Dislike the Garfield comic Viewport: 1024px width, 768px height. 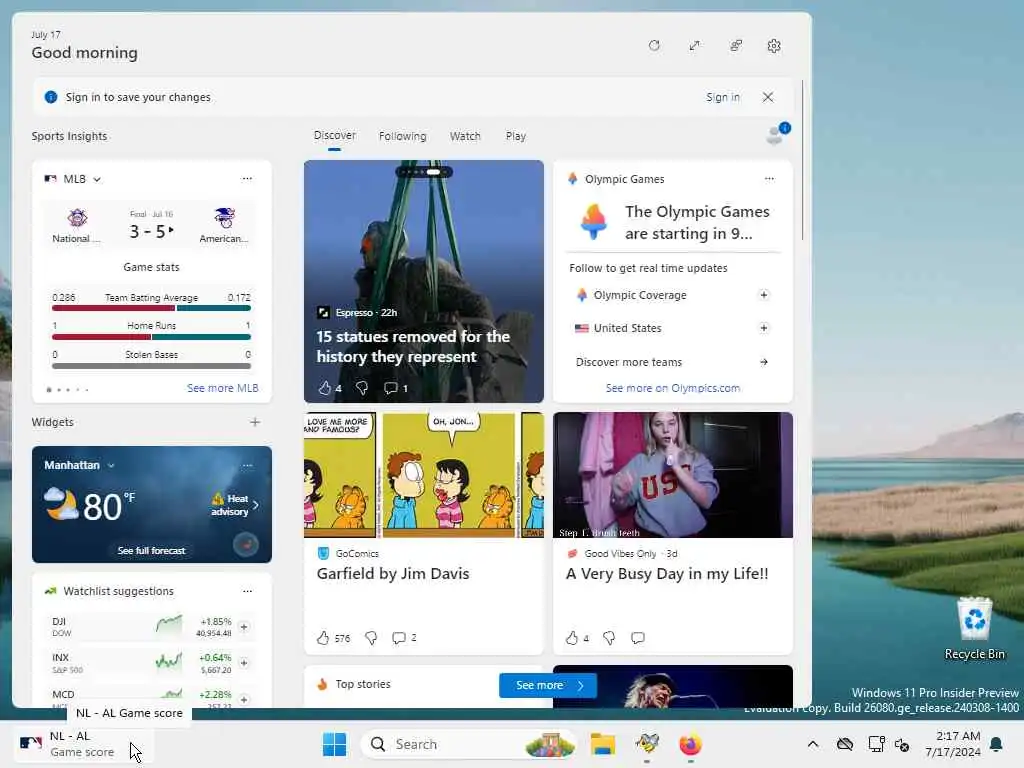tap(371, 638)
